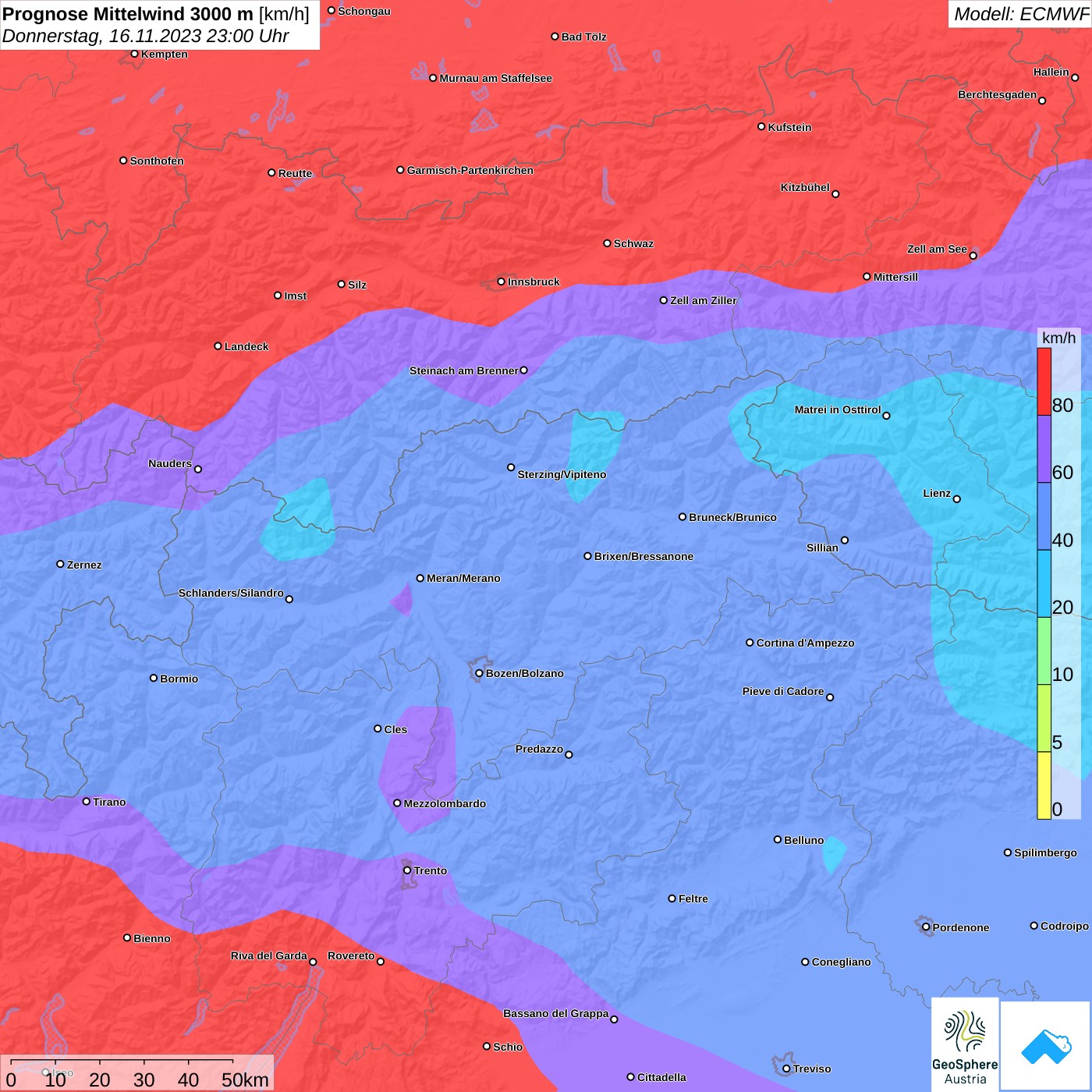Viewport: 1092px width, 1092px height.
Task: Click the Brixen/Bressanone label
Action: [643, 556]
